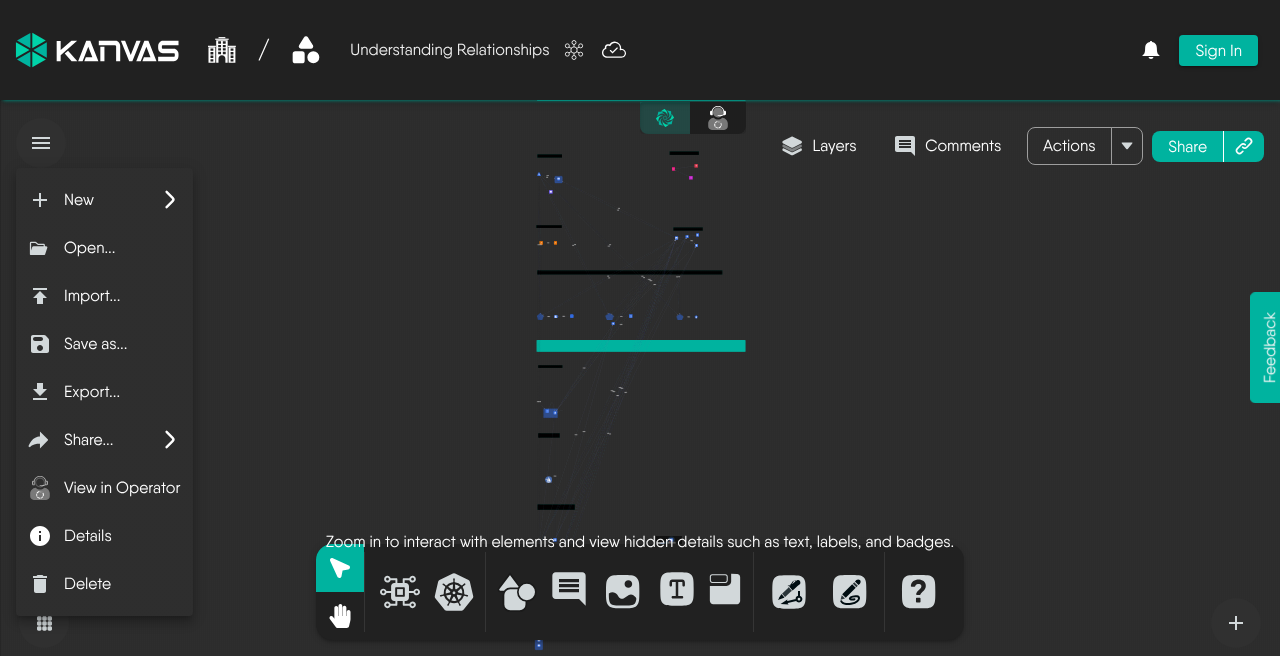Open the Kubernetes helm wheel icon

point(454,592)
